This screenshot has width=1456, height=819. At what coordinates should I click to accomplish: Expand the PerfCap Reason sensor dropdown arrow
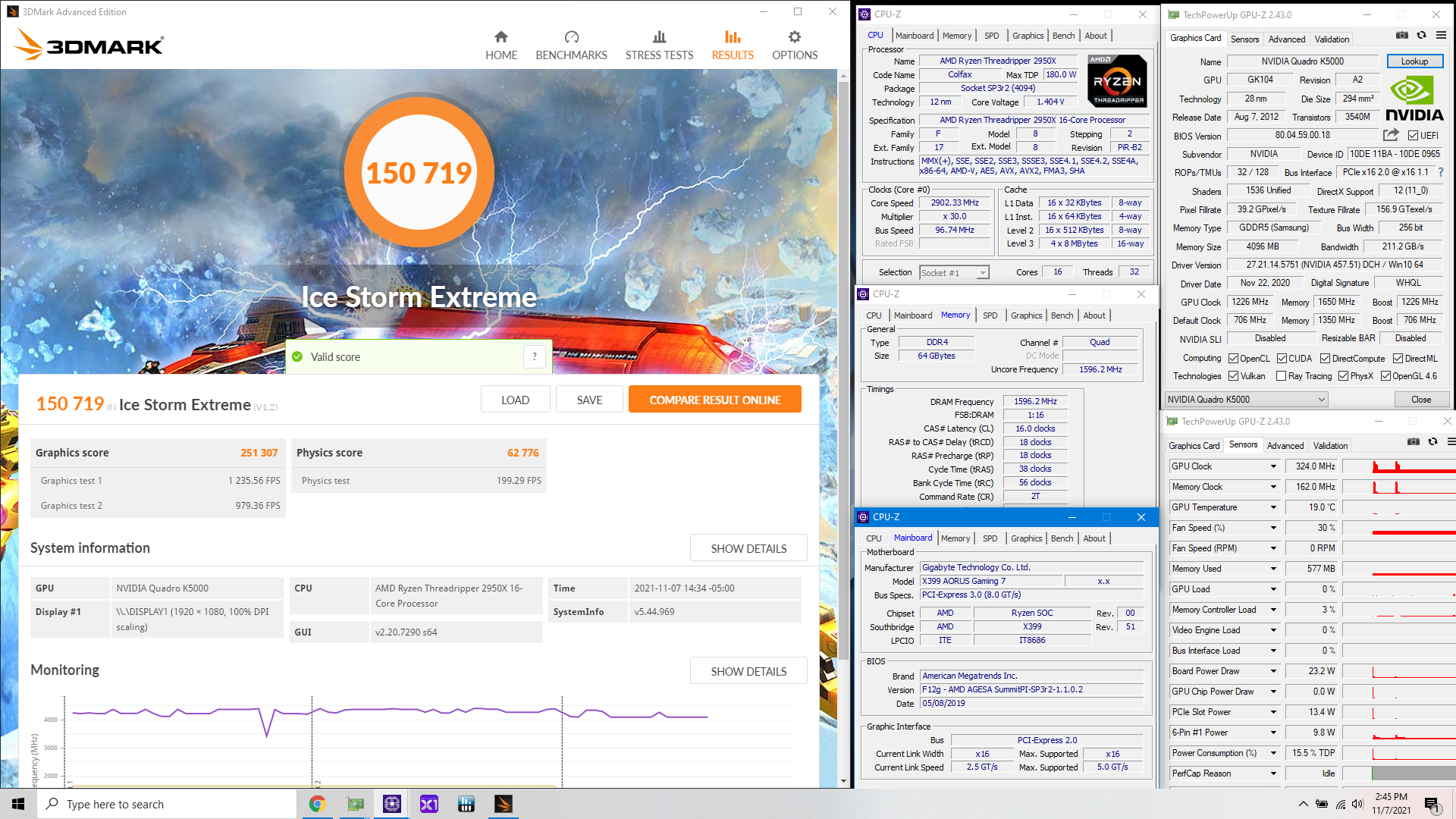(x=1273, y=773)
